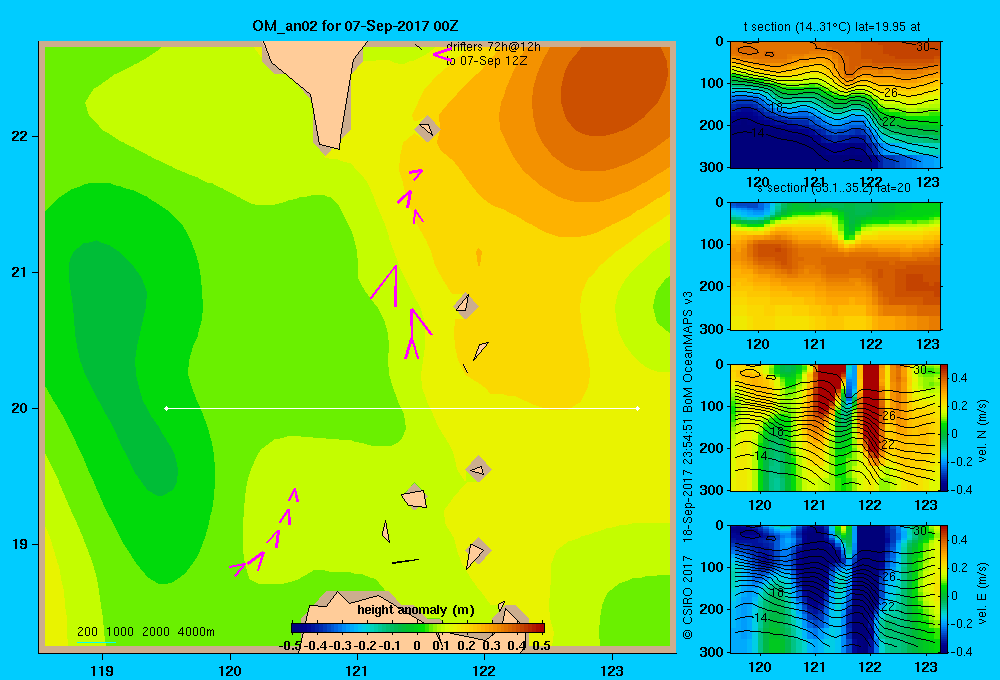Open the temperature section panel
This screenshot has height=680, width=1000.
pyautogui.click(x=835, y=105)
